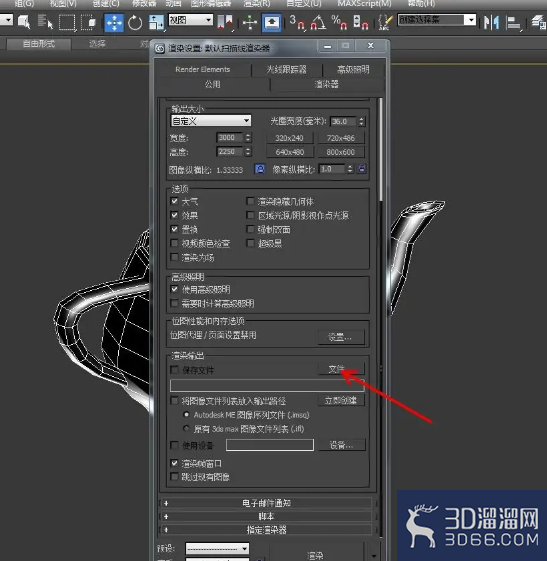Click the 720x486 preset button
547x561 pixels.
point(341,138)
